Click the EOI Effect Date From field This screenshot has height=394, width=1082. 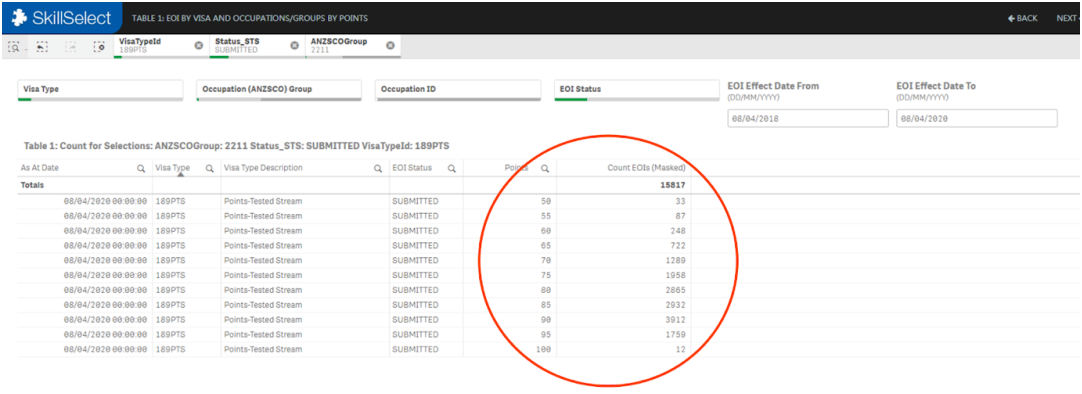pos(808,119)
